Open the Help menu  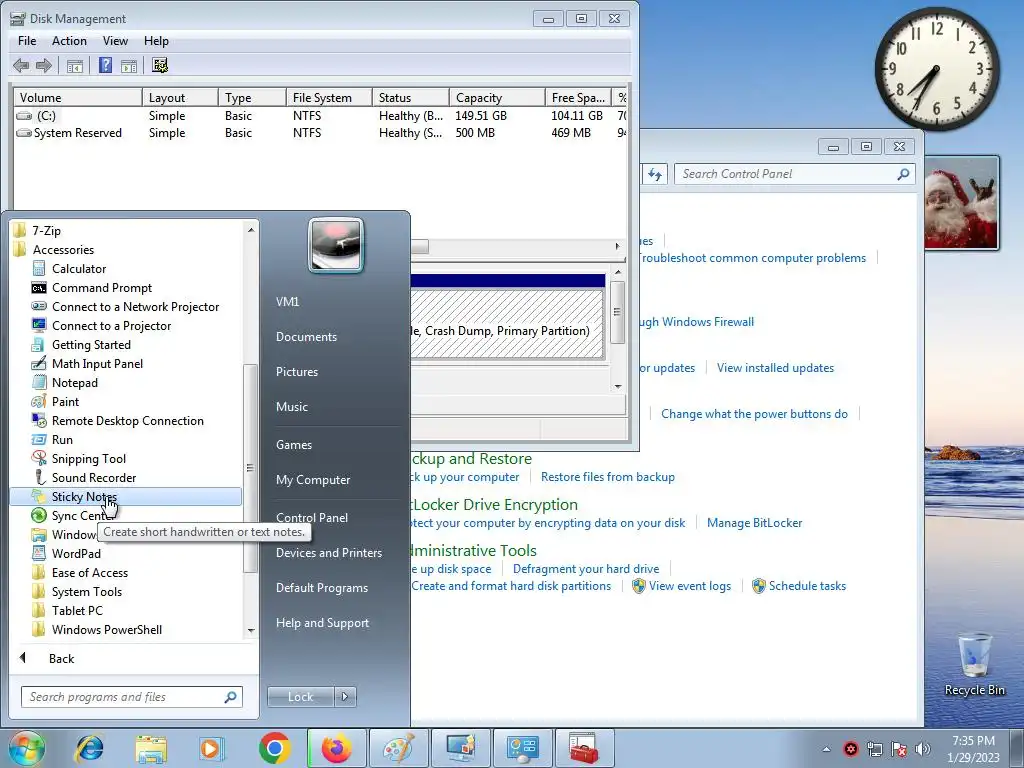(156, 40)
